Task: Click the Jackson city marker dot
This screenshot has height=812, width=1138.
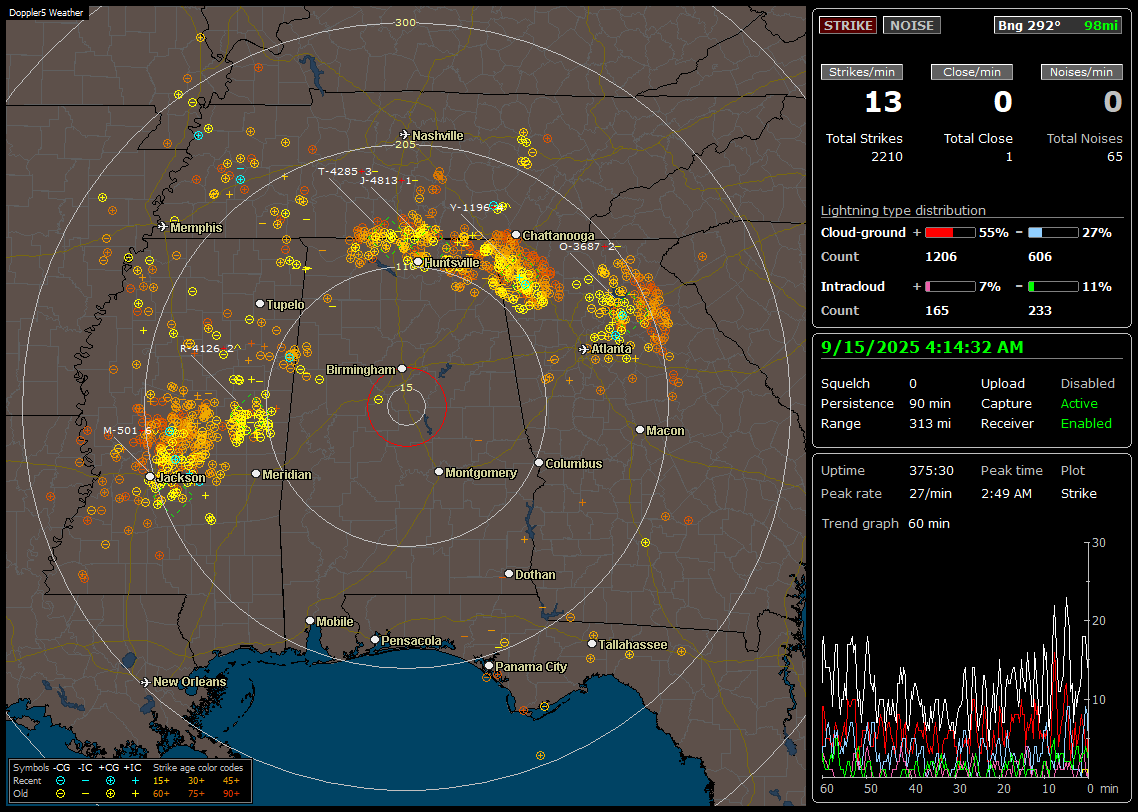Action: tap(150, 477)
